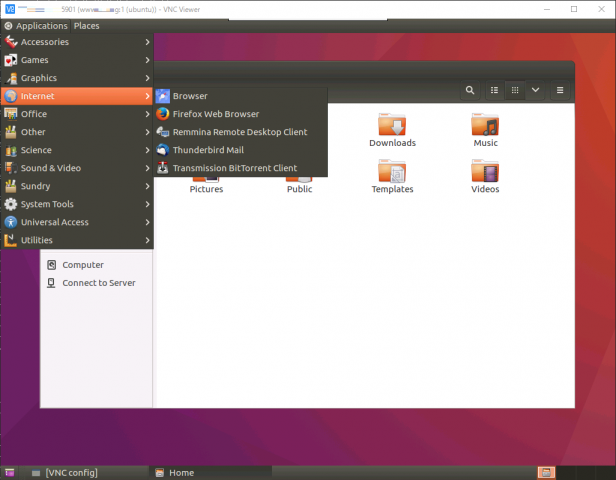
Task: Click the Public folder label
Action: click(299, 189)
